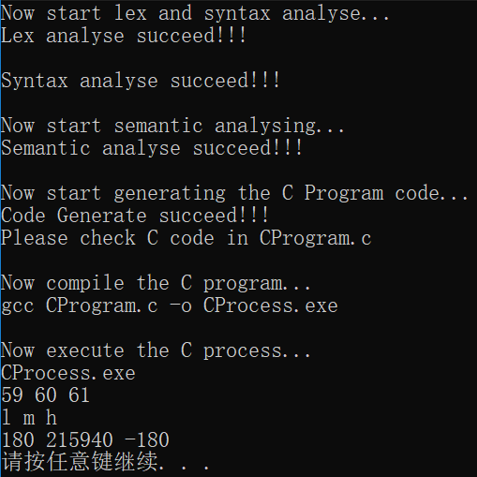Screen dimensions: 477x477
Task: Click CProcess.exe at the end of the gcc command
Action: 270,306
